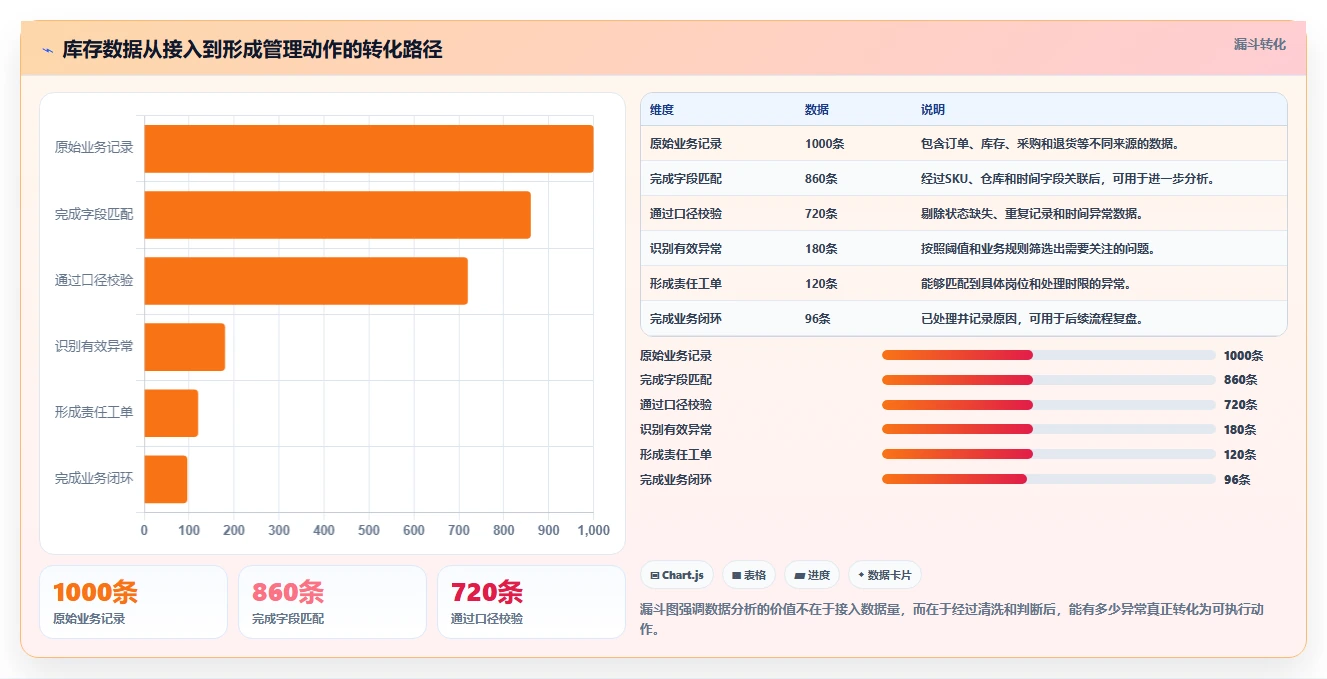Click the 500 x-axis tick label
The height and width of the screenshot is (679, 1327).
[369, 530]
